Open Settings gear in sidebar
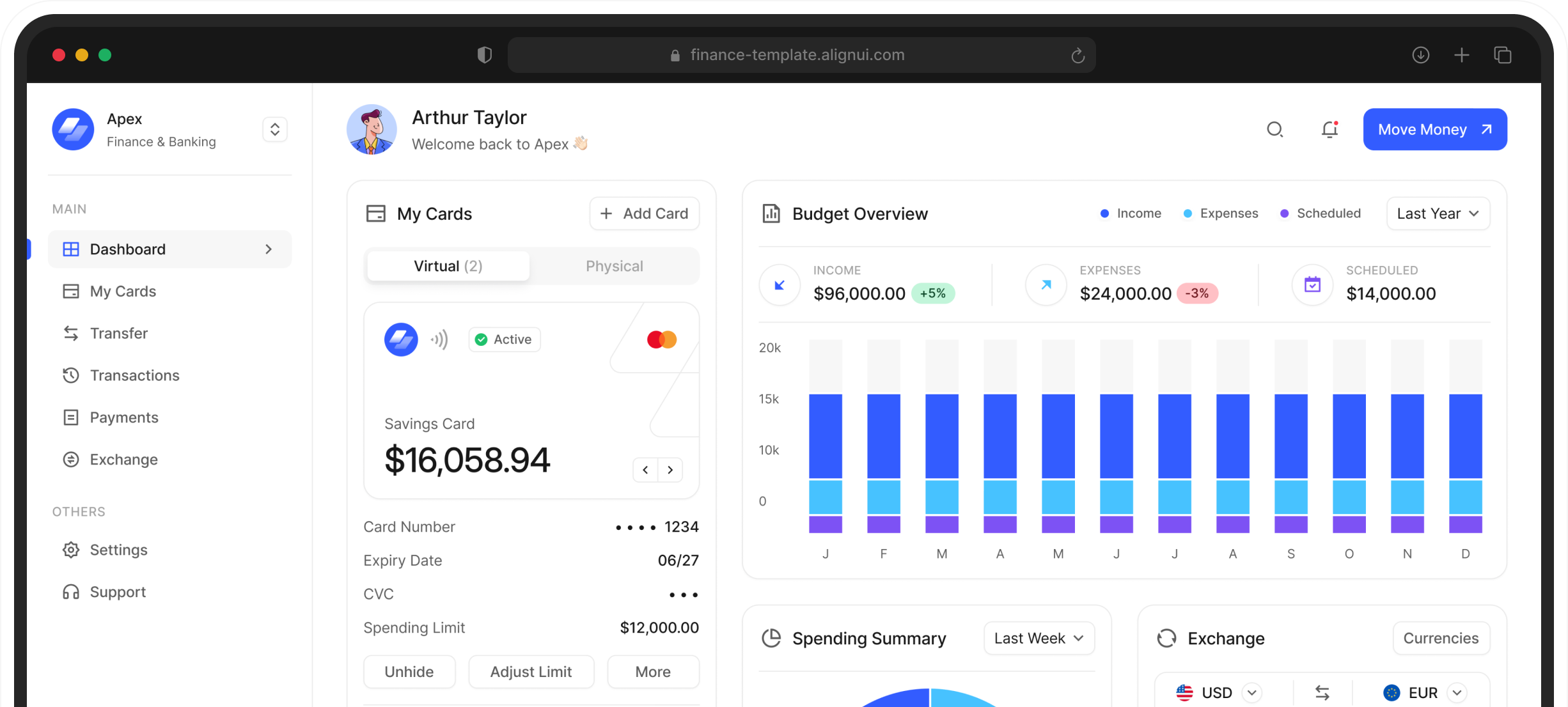This screenshot has height=707, width=1568. 71,550
